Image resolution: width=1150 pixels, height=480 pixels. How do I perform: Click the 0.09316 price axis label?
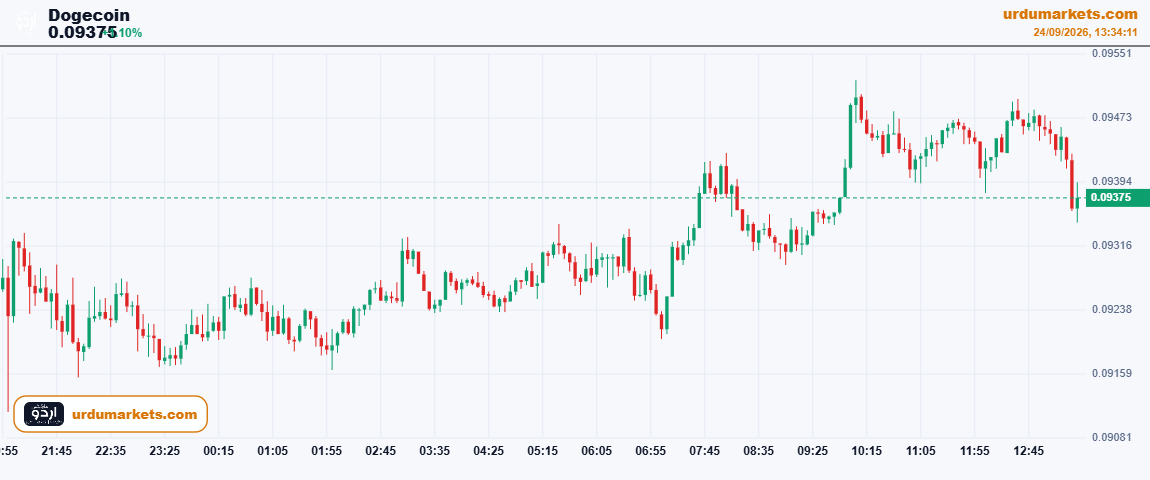[x=1111, y=245]
